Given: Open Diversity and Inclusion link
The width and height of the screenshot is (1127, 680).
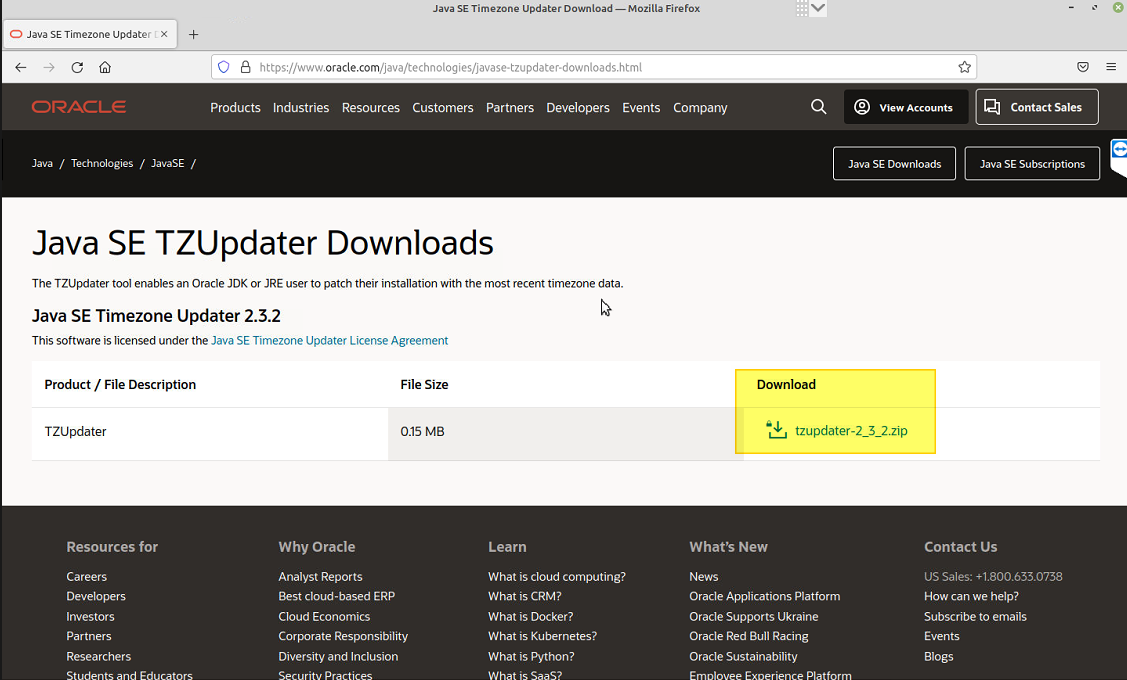Looking at the screenshot, I should tap(338, 656).
